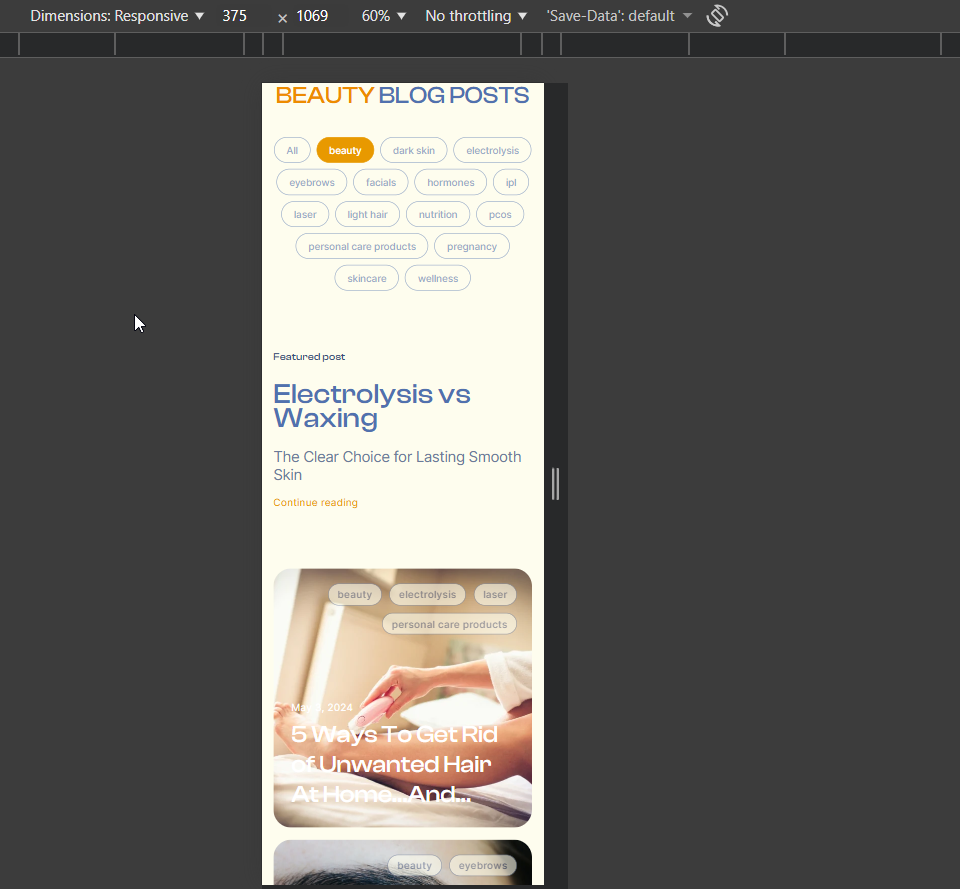Open the No throttling dropdown
This screenshot has height=889, width=960.
pos(476,16)
